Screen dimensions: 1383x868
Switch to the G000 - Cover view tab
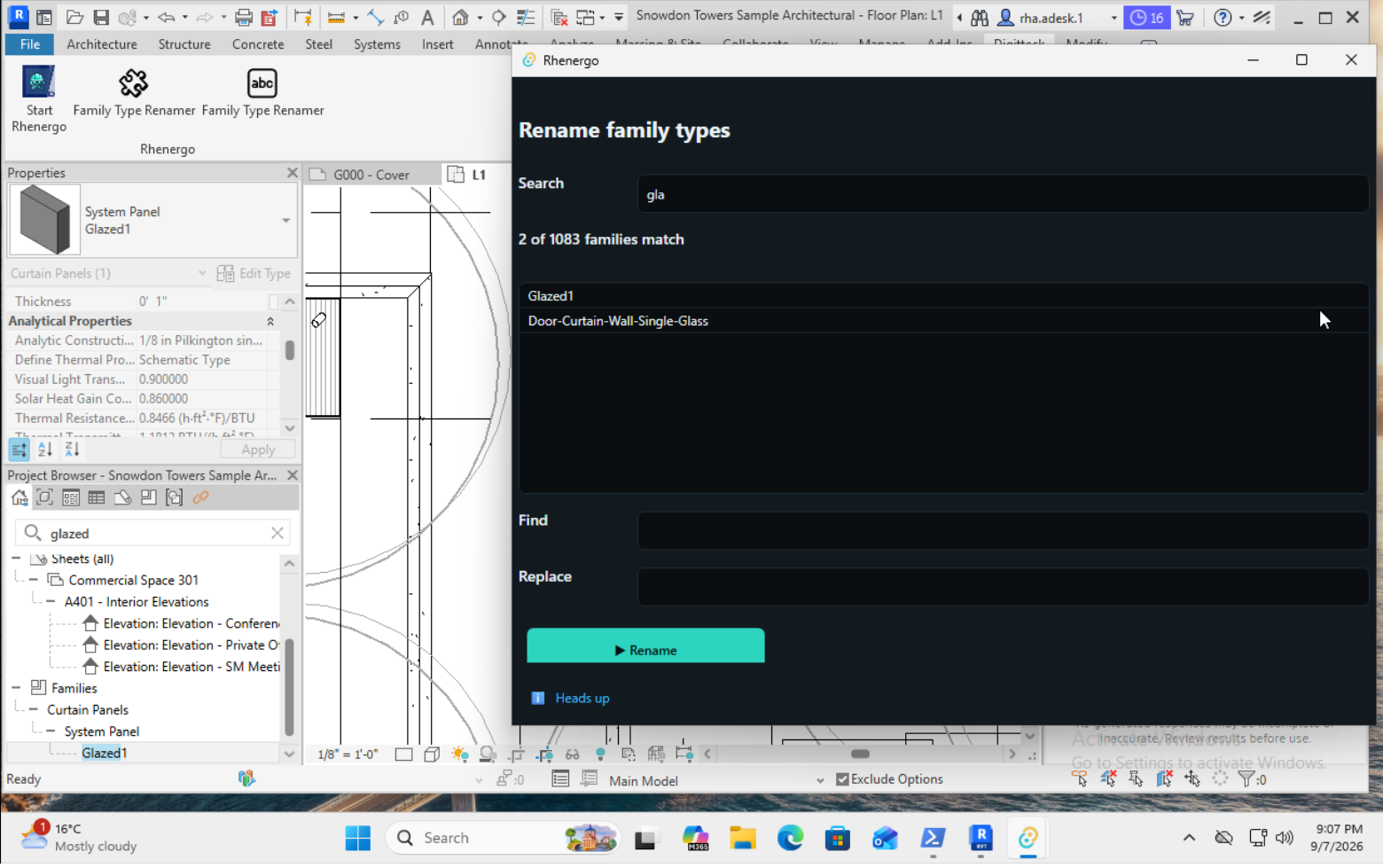click(x=371, y=175)
